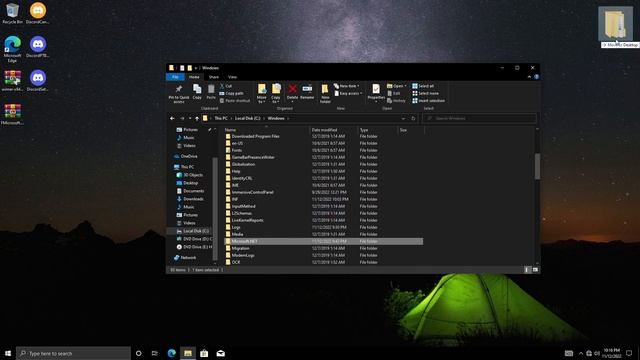Image resolution: width=640 pixels, height=360 pixels.
Task: Click the red Delete icon
Action: coord(292,89)
